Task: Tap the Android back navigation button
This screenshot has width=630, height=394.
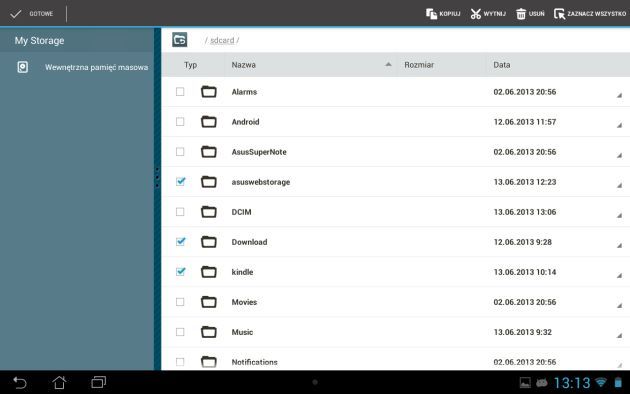Action: [20, 382]
